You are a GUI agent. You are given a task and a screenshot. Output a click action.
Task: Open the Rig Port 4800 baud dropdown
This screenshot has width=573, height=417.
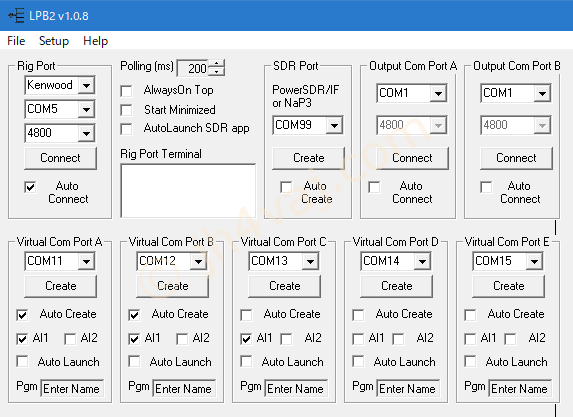pyautogui.click(x=87, y=133)
